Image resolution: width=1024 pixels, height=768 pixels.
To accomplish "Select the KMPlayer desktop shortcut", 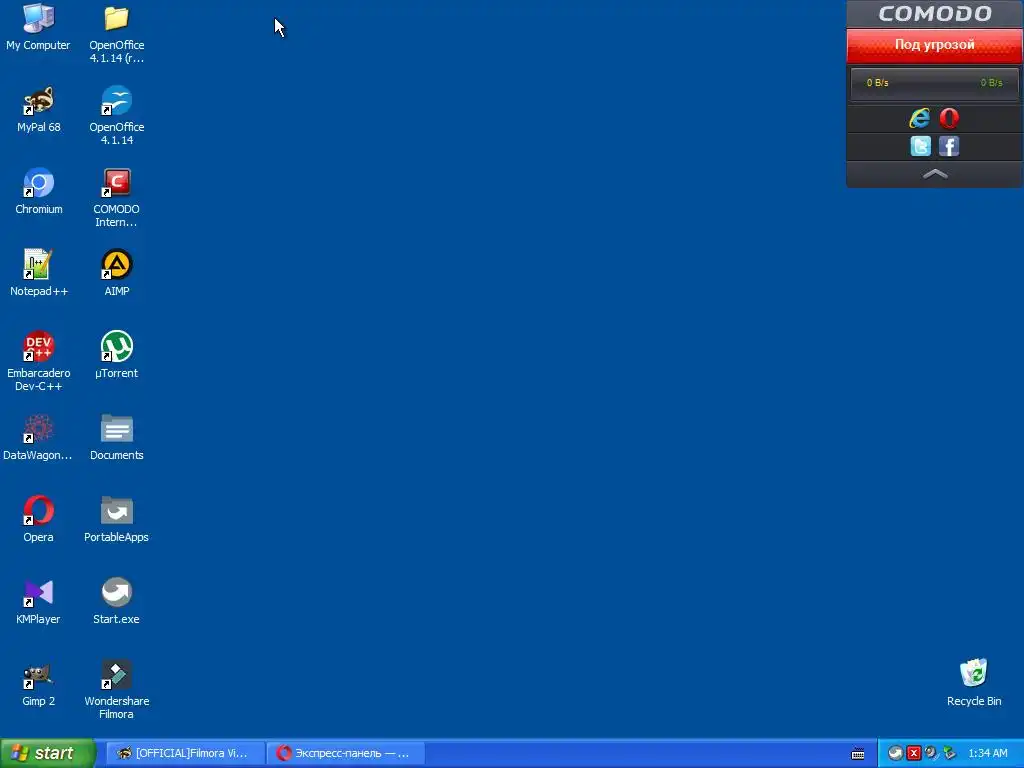I will coord(39,601).
